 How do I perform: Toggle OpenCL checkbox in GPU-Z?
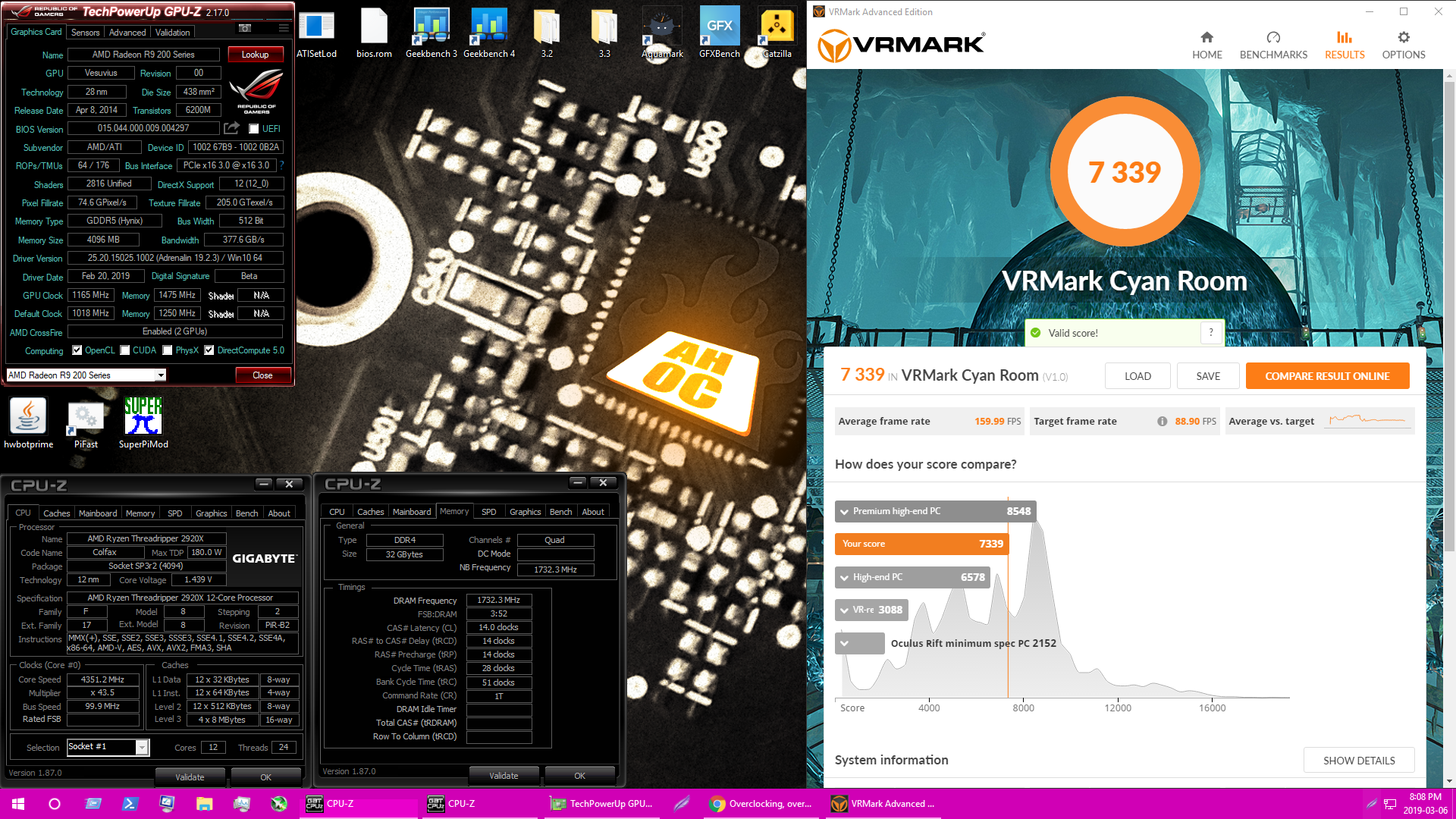click(77, 350)
